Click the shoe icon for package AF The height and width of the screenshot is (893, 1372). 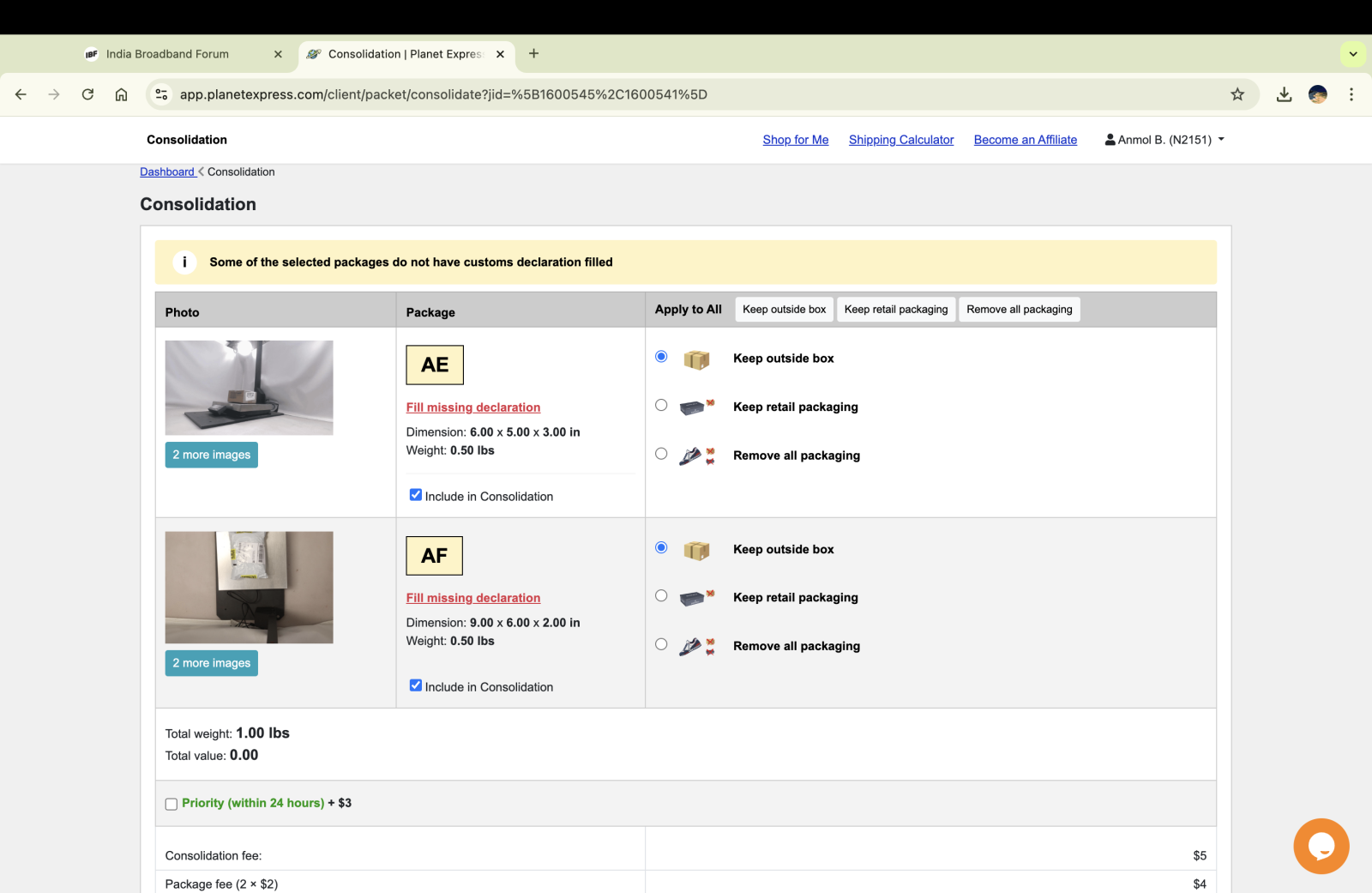[696, 647]
